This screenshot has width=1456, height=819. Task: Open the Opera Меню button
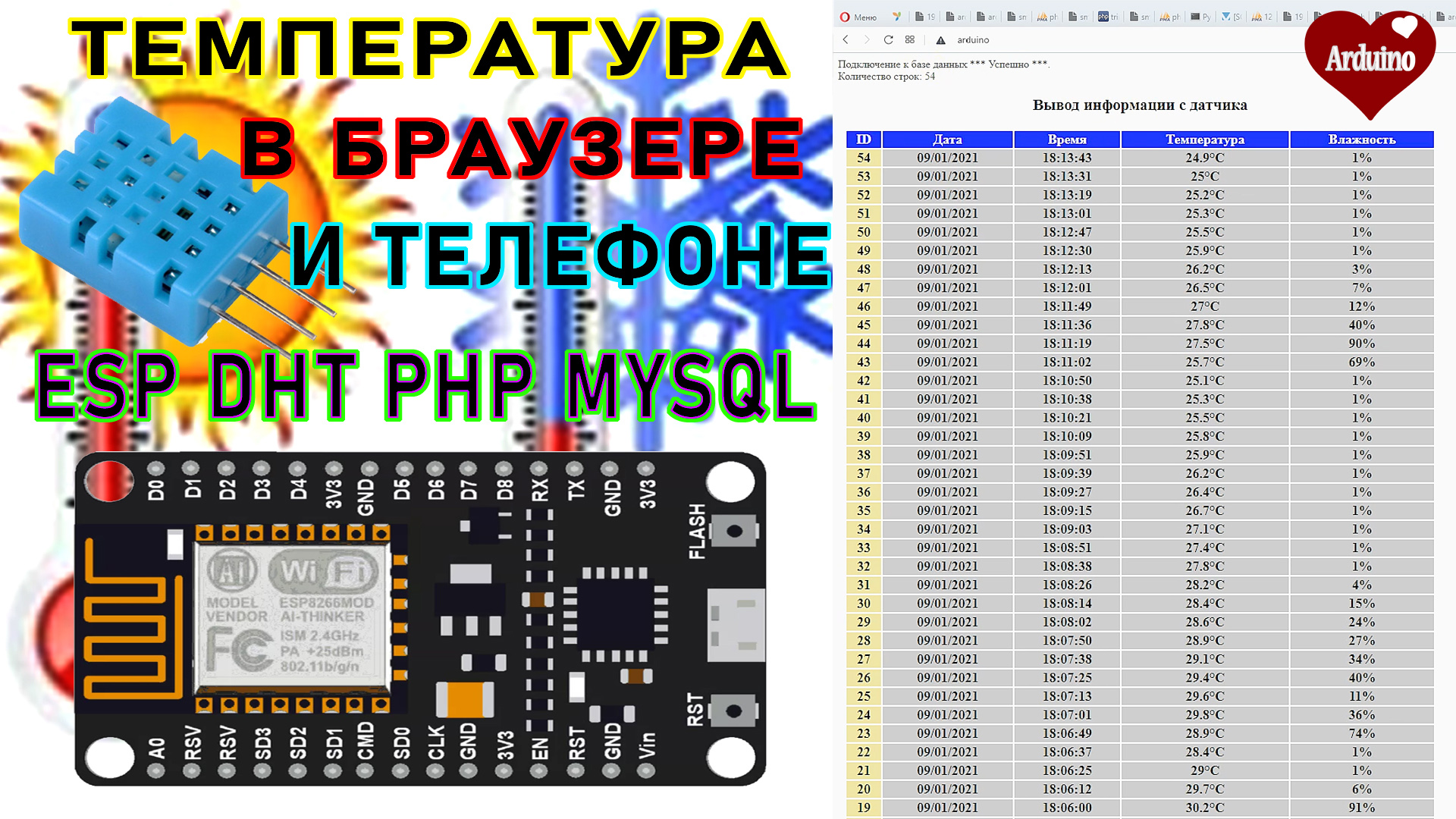pos(858,17)
